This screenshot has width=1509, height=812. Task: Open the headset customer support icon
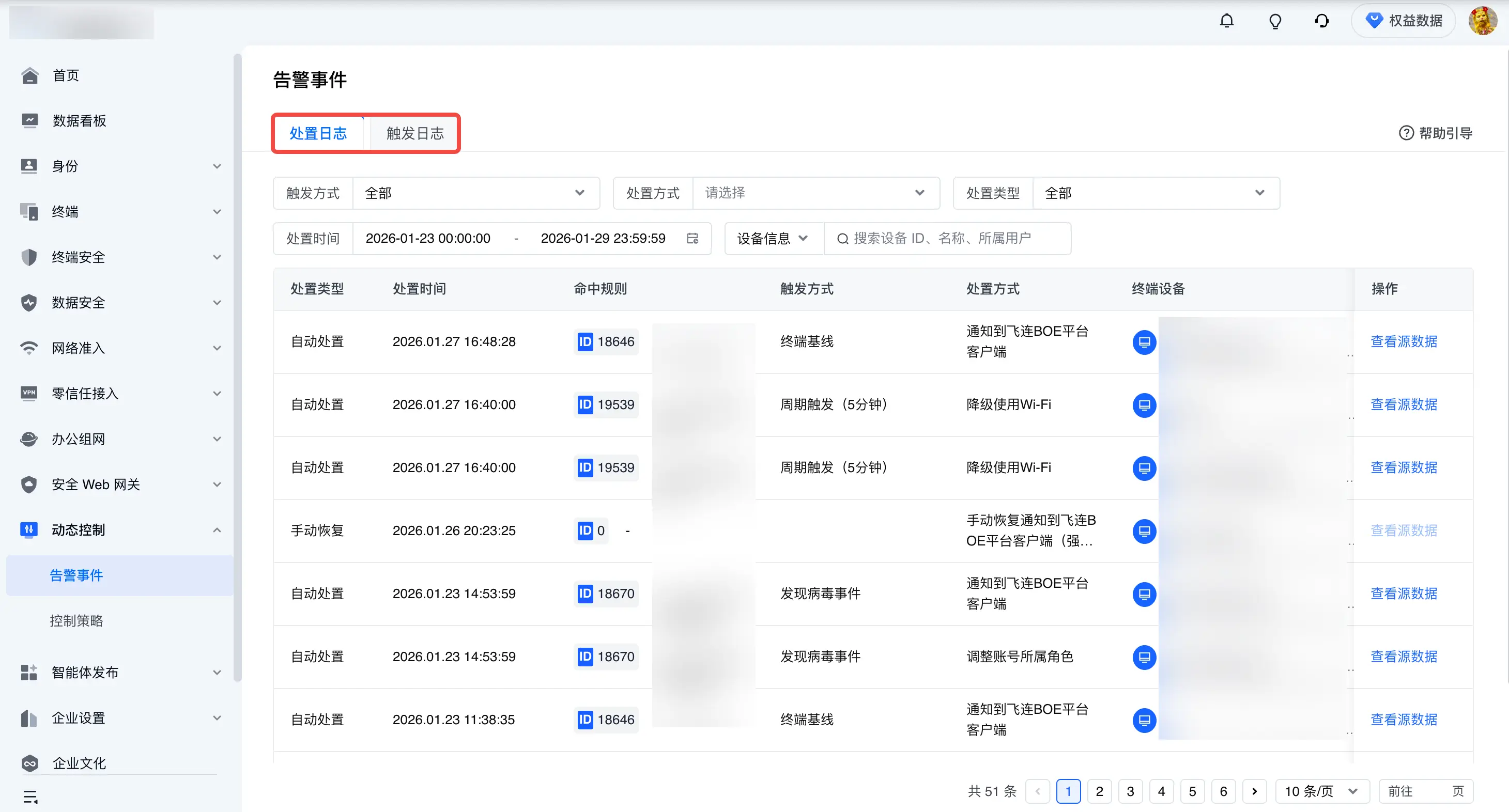click(x=1321, y=21)
